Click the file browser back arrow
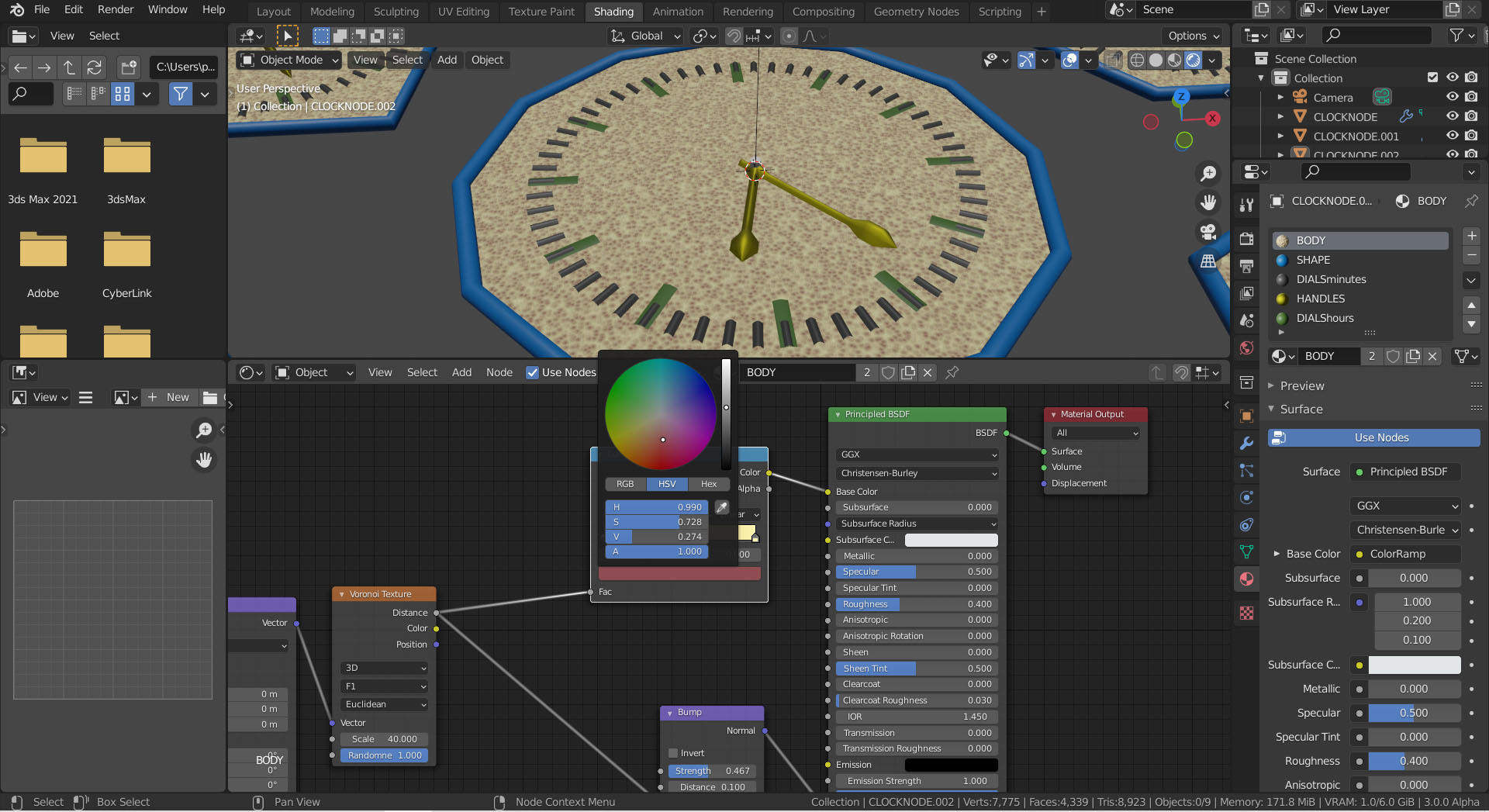Image resolution: width=1489 pixels, height=812 pixels. coord(20,67)
